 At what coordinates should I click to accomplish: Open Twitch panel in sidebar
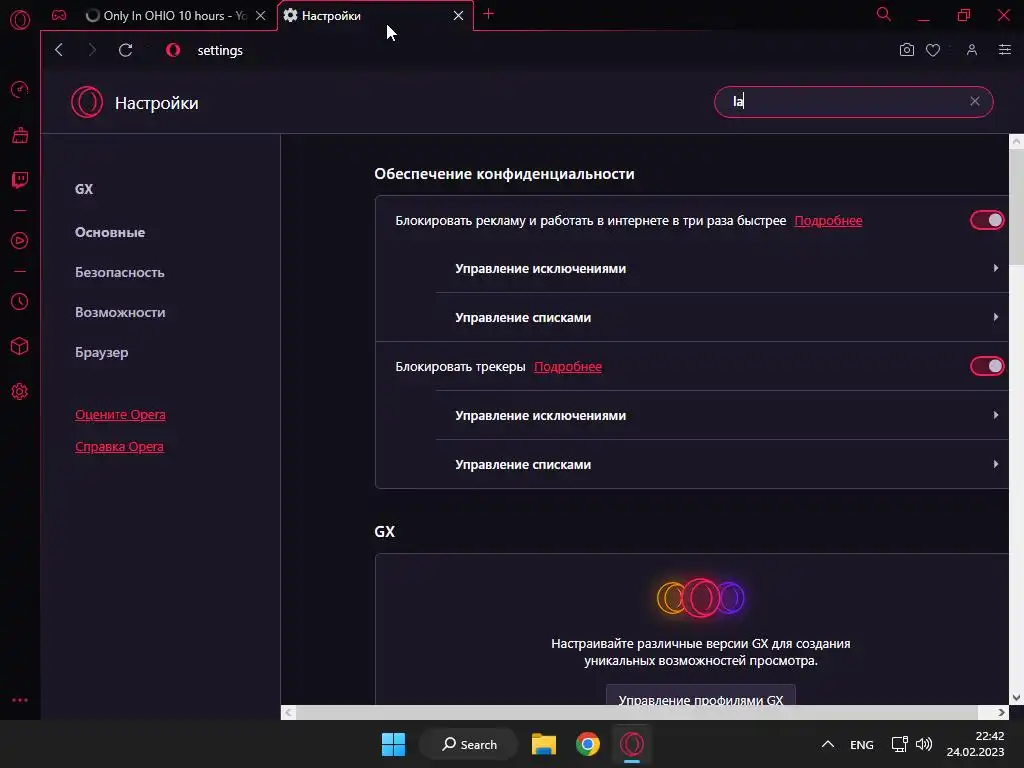click(20, 180)
